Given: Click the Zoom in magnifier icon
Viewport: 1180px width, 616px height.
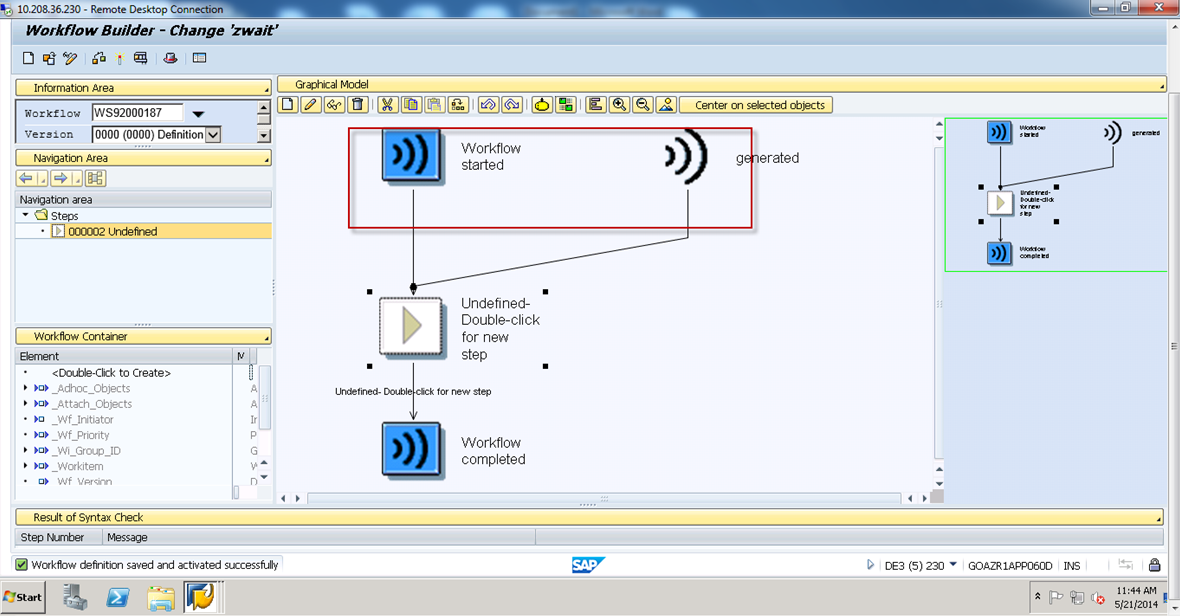Looking at the screenshot, I should pyautogui.click(x=619, y=105).
